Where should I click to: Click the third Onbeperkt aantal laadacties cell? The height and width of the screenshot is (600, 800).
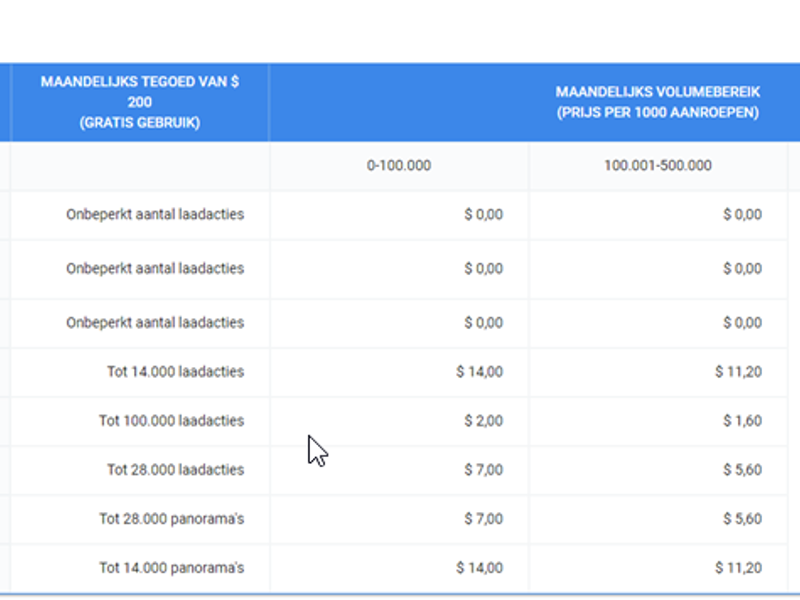[155, 322]
